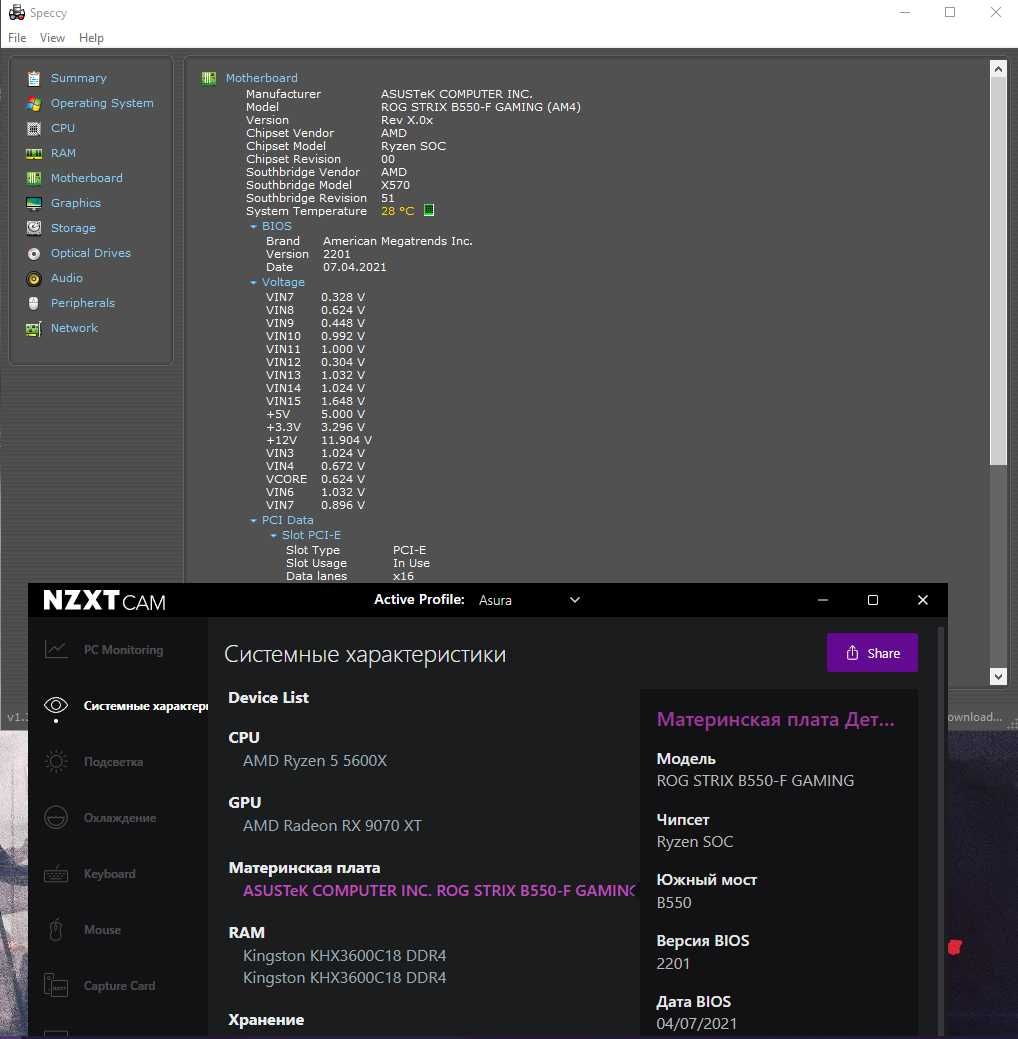Open PC Monitoring in NZXT CAM
The image size is (1018, 1039).
123,650
